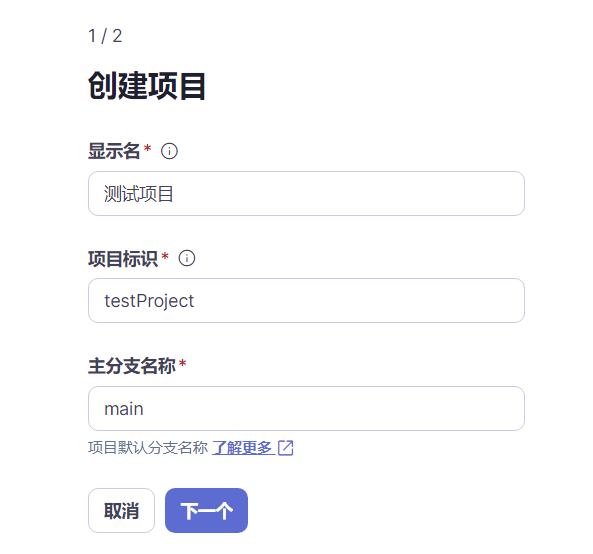593x554 pixels.
Task: Click the 取消 button
Action: point(121,511)
